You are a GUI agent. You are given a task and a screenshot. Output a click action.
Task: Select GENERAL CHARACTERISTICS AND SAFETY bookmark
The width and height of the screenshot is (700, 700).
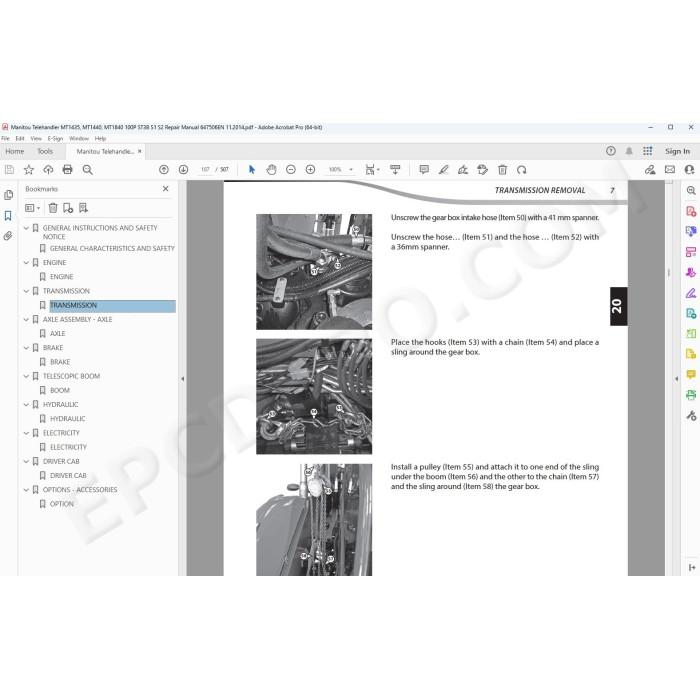112,248
